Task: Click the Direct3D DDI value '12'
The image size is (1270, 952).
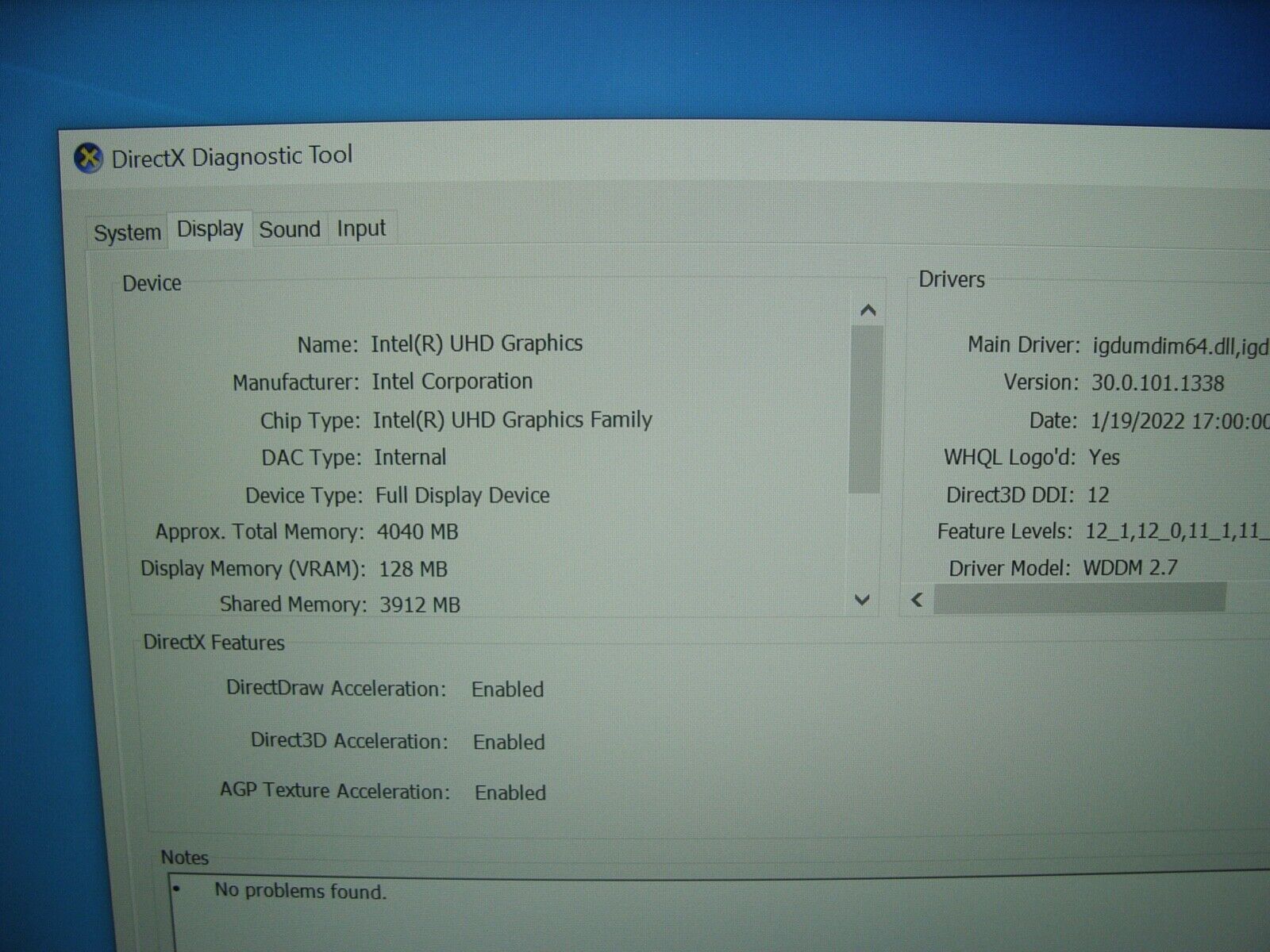Action: 1098,495
